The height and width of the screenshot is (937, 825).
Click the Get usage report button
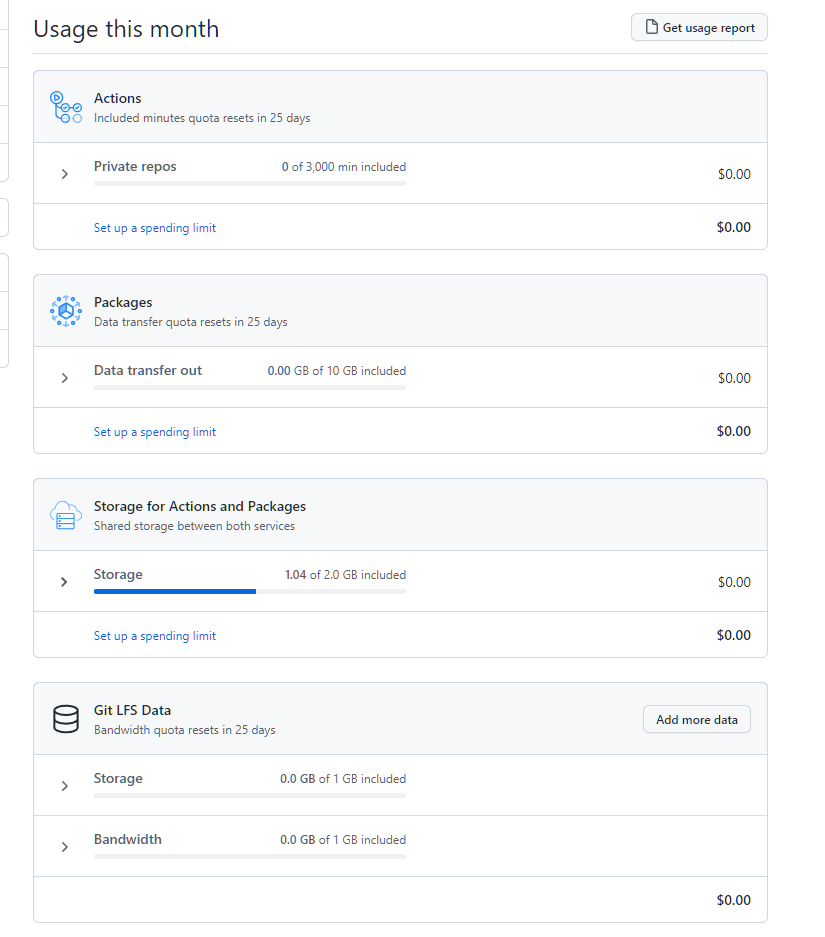tap(698, 27)
